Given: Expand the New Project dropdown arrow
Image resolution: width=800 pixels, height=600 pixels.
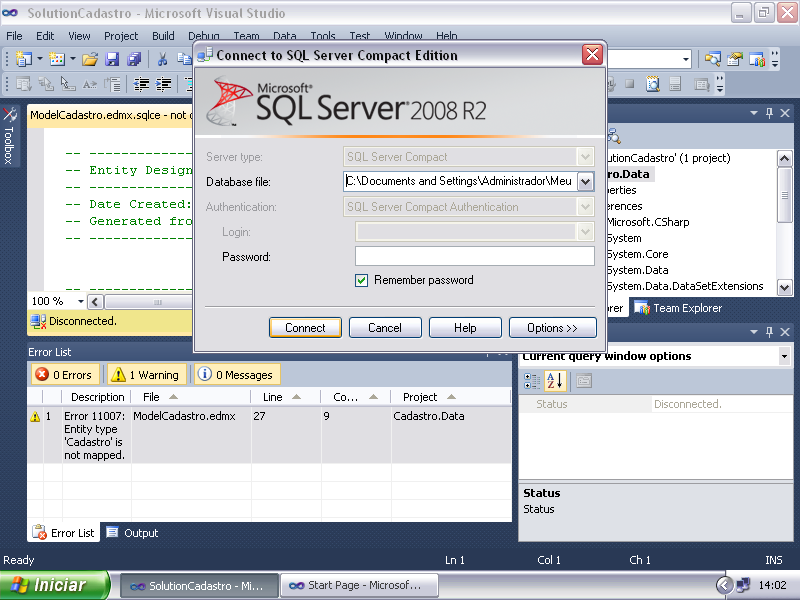Looking at the screenshot, I should 39,59.
